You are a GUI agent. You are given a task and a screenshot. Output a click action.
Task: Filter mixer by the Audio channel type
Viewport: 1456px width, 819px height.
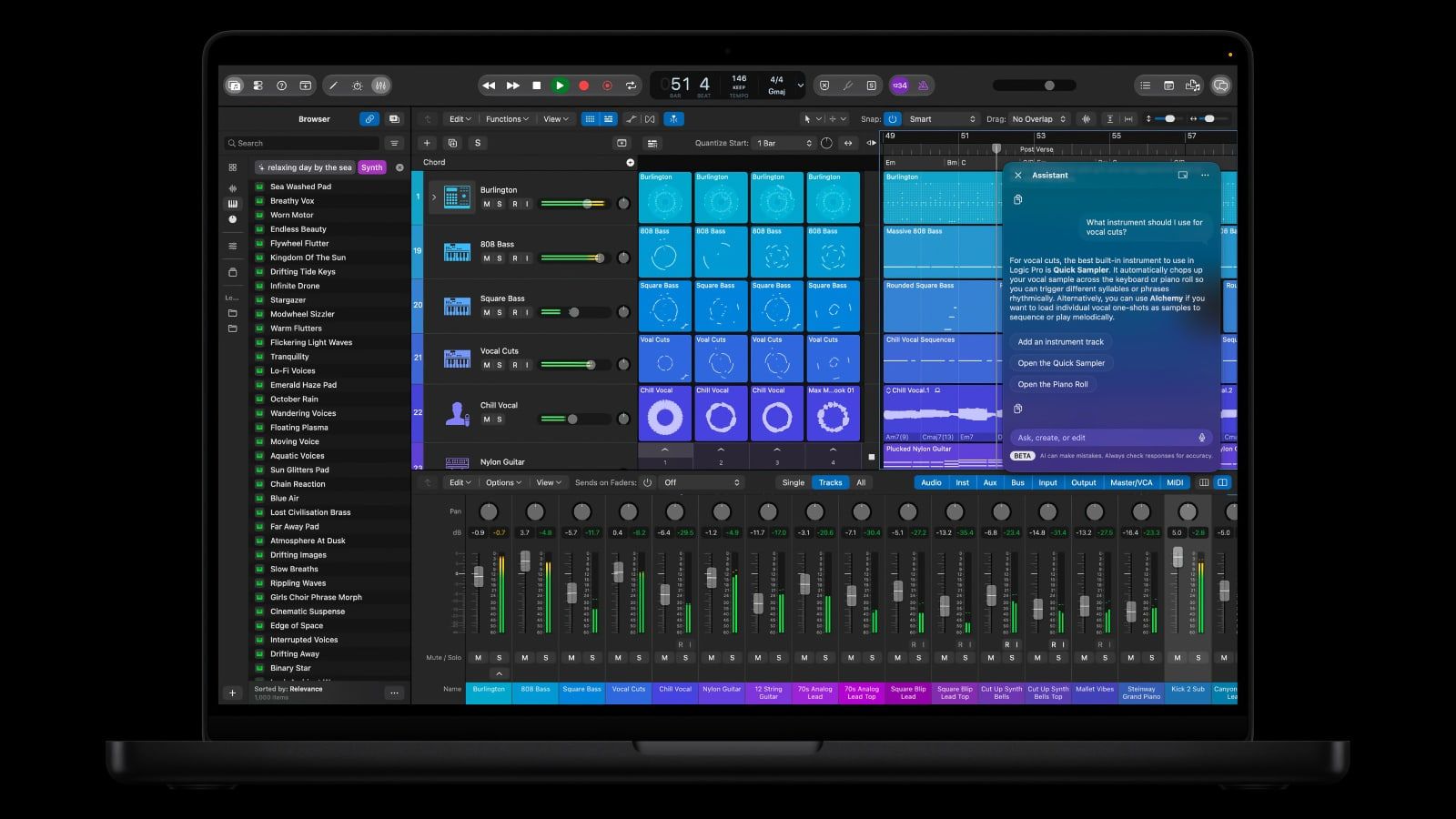931,482
